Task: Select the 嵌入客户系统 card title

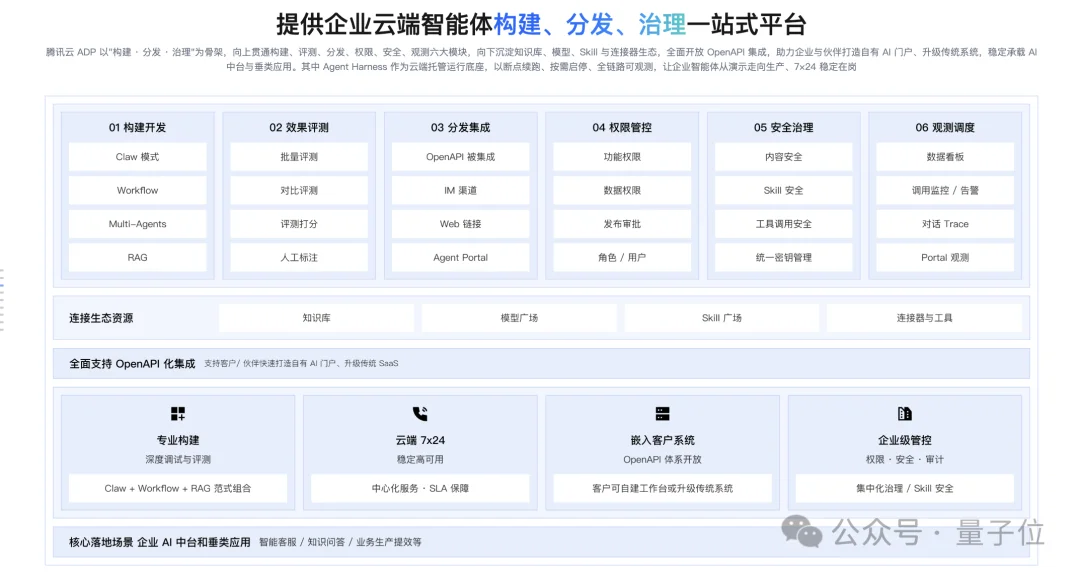Action: point(663,440)
